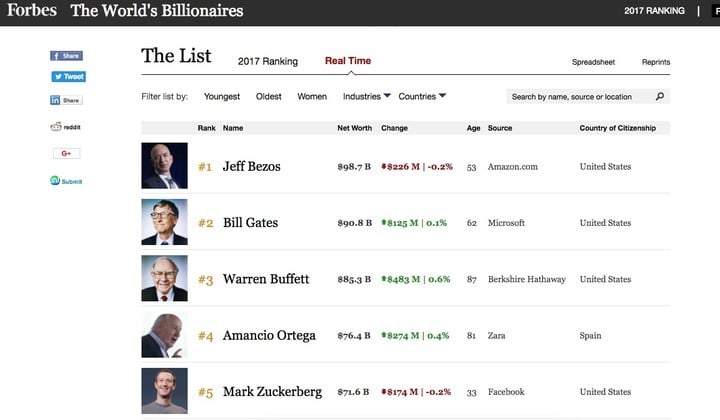Viewport: 720px width, 420px height.
Task: Sort by the Net Worth column header
Action: tap(354, 128)
